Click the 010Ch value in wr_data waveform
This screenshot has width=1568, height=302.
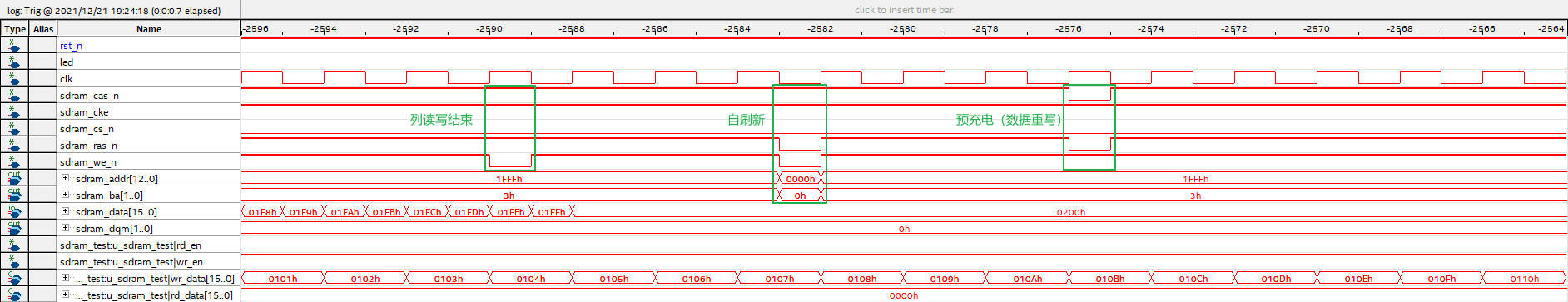[x=1193, y=279]
